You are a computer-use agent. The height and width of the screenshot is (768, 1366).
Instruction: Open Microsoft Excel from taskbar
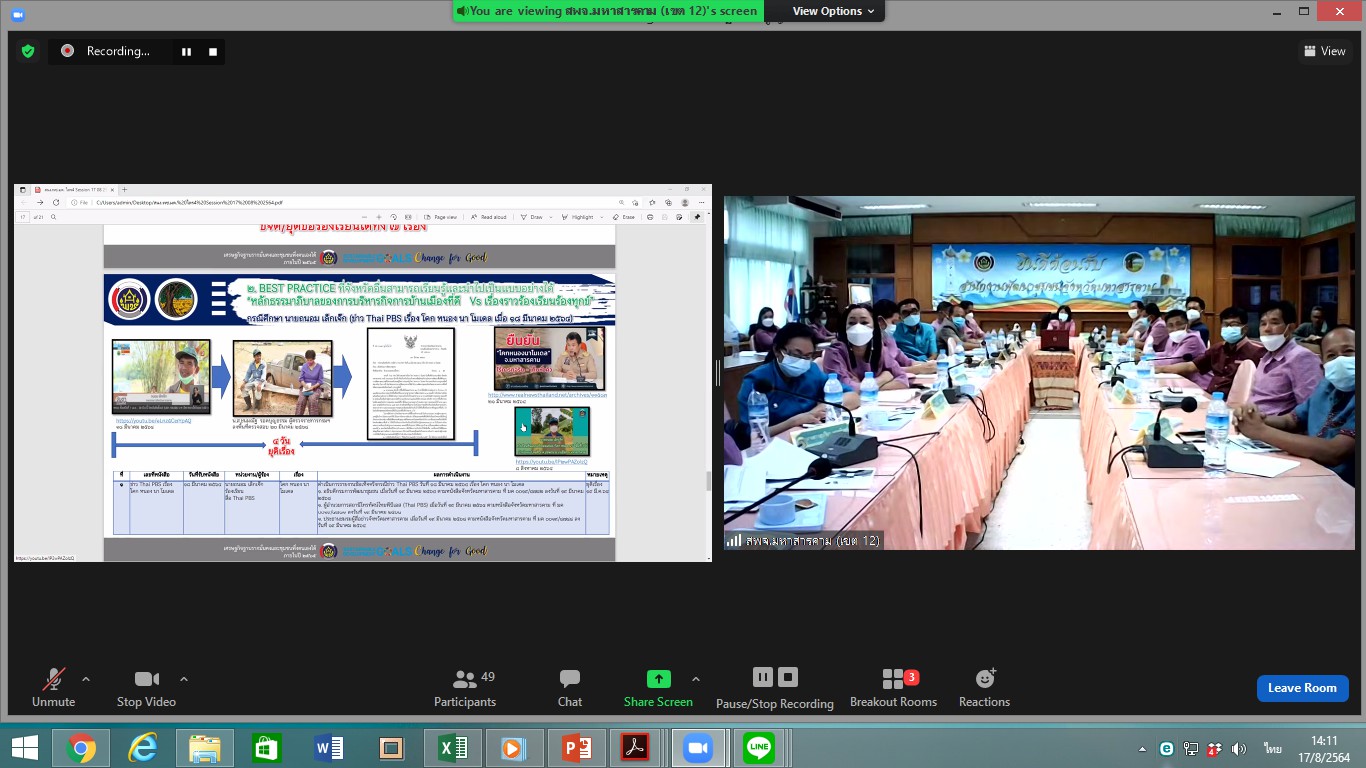[452, 748]
